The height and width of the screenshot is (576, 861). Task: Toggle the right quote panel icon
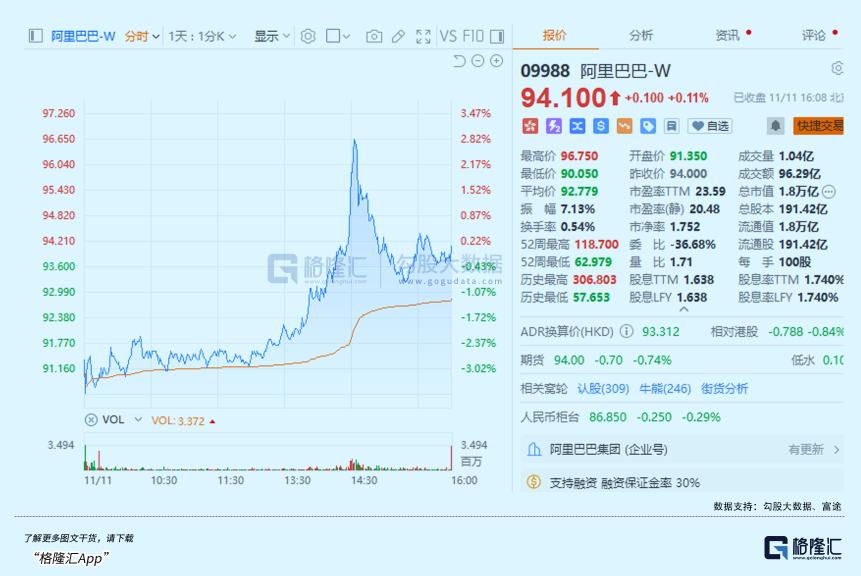(497, 36)
